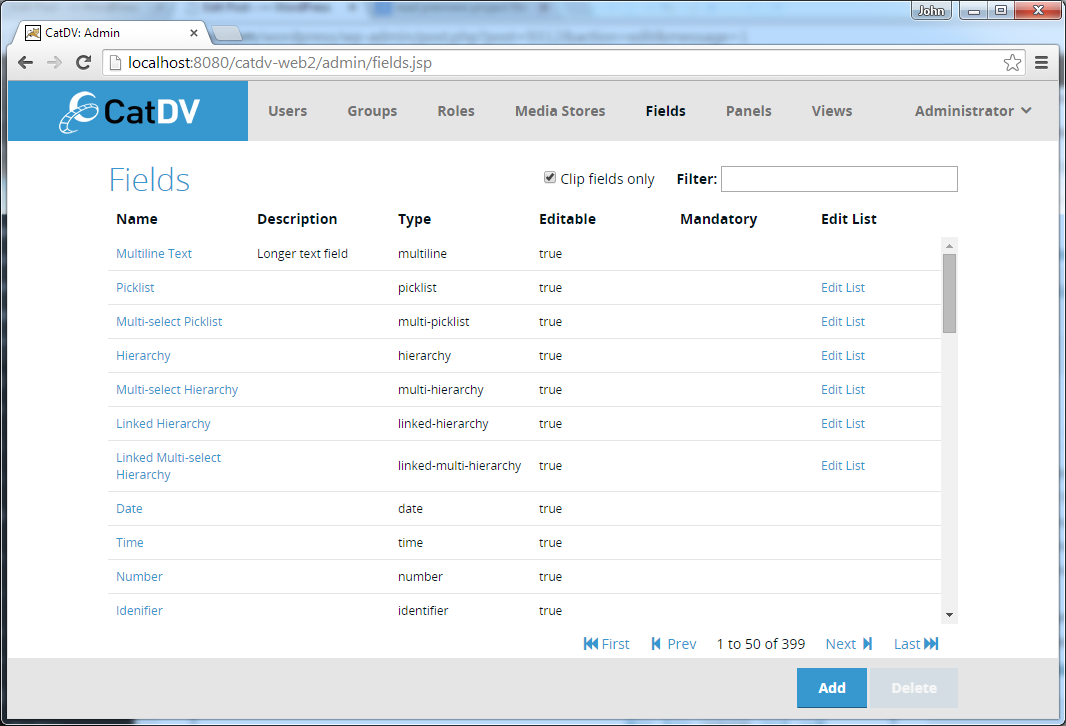Click the scrollbar down arrow
The height and width of the screenshot is (726, 1066).
point(949,615)
